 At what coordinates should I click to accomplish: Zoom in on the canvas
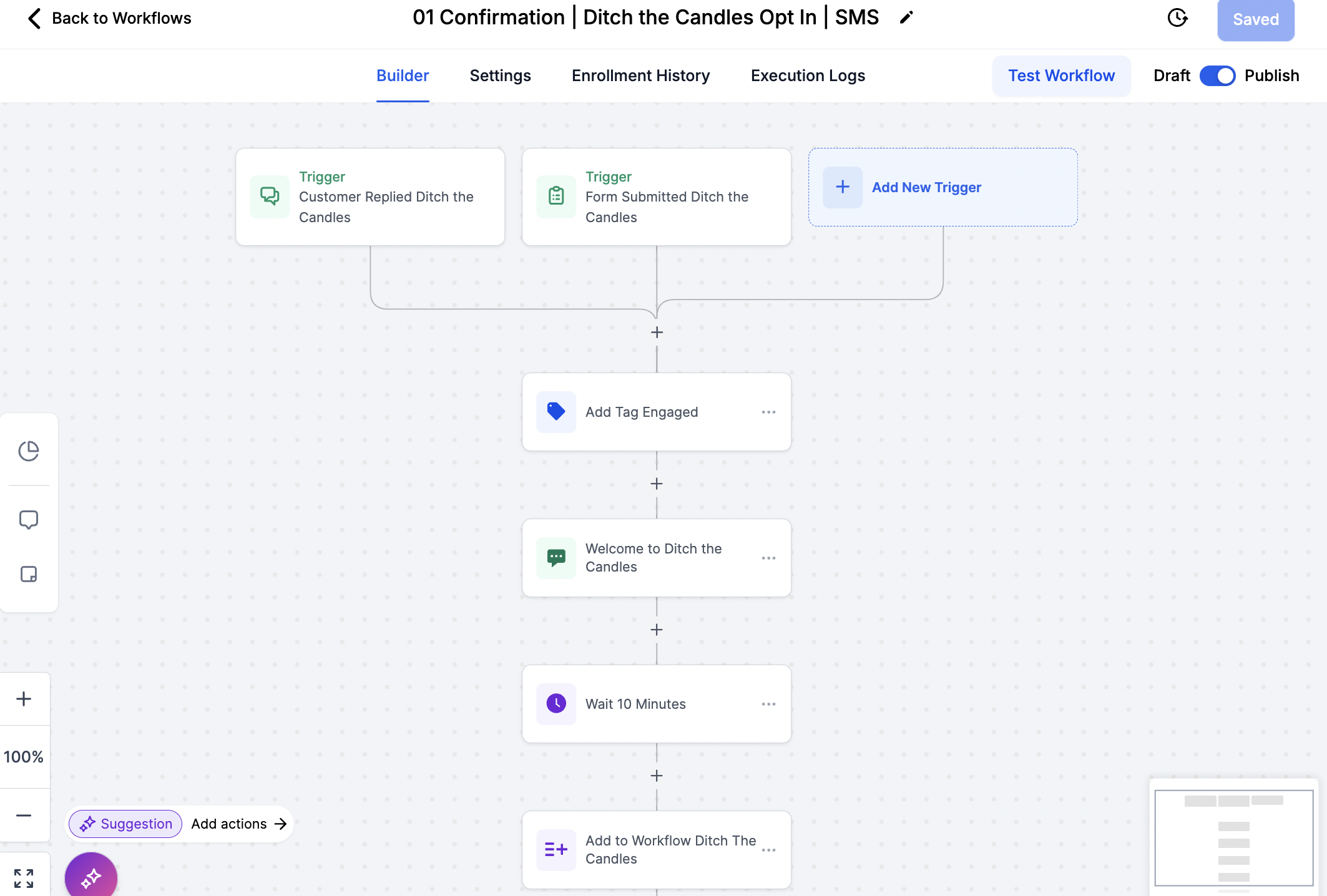[x=24, y=699]
